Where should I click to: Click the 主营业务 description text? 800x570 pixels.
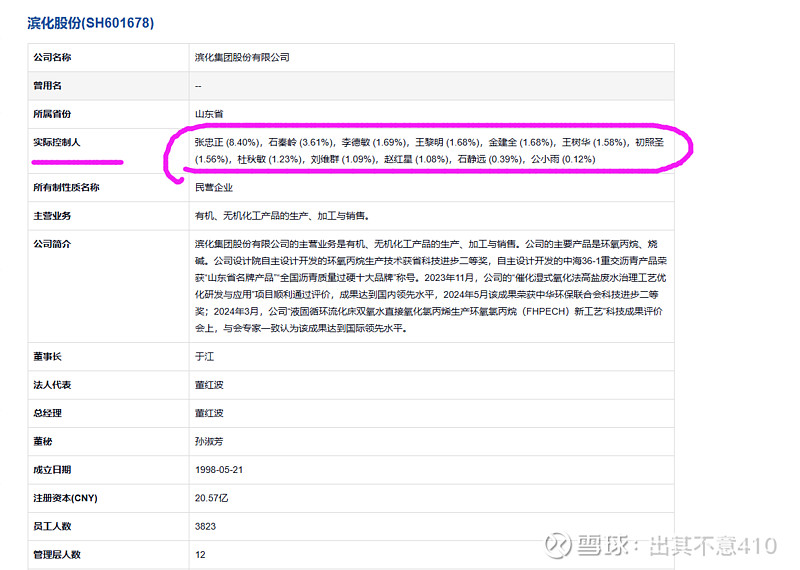pyautogui.click(x=282, y=216)
